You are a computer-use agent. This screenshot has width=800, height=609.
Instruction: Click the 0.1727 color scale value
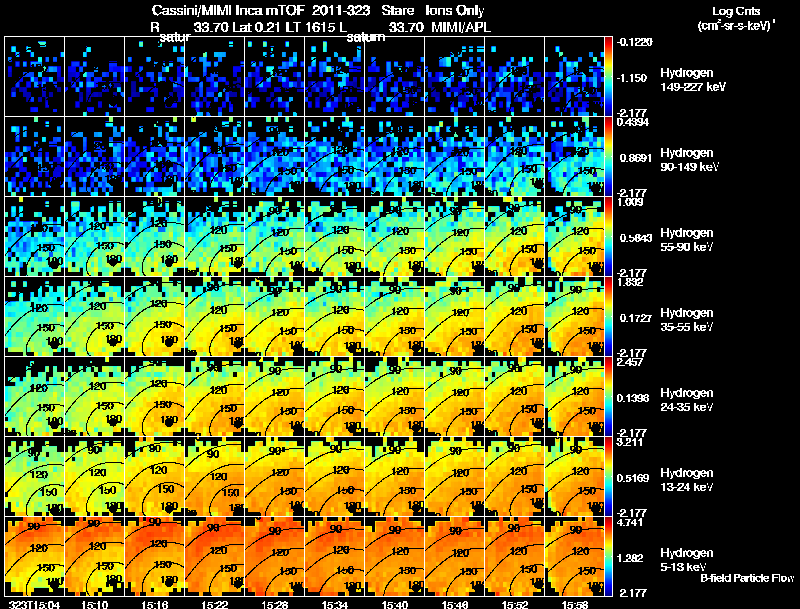pos(635,318)
